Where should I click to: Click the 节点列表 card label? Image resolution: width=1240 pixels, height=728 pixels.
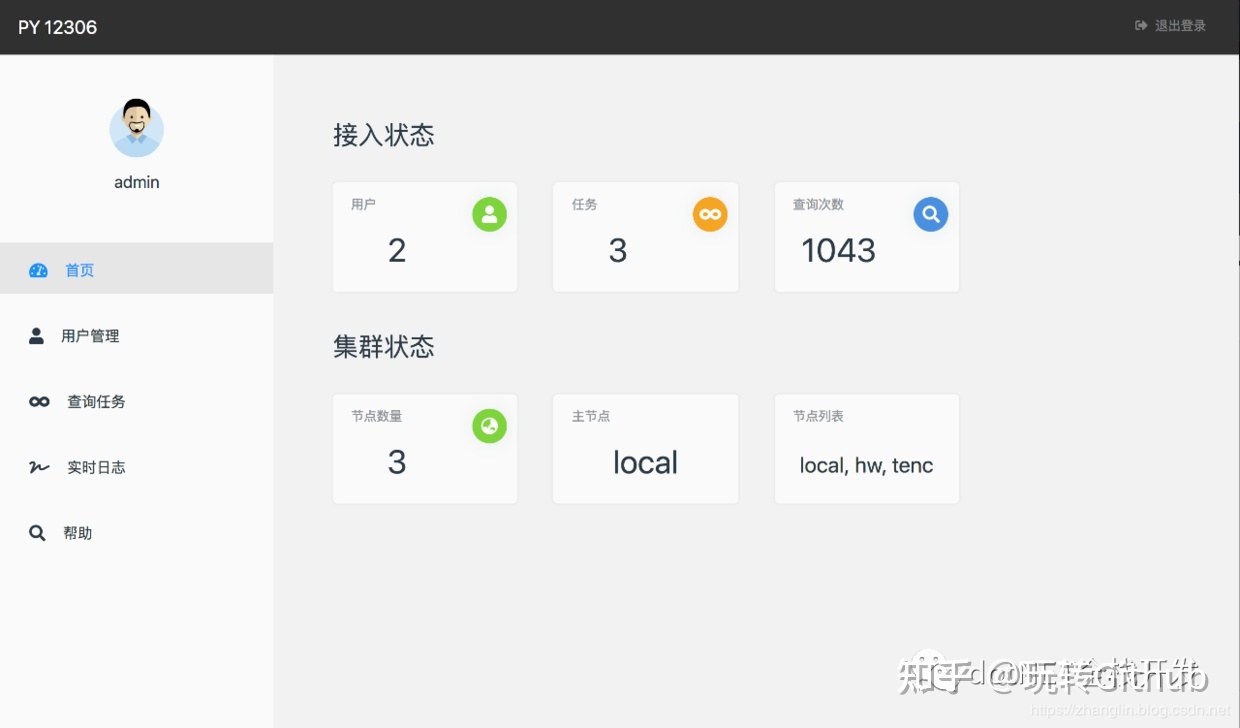pos(818,416)
